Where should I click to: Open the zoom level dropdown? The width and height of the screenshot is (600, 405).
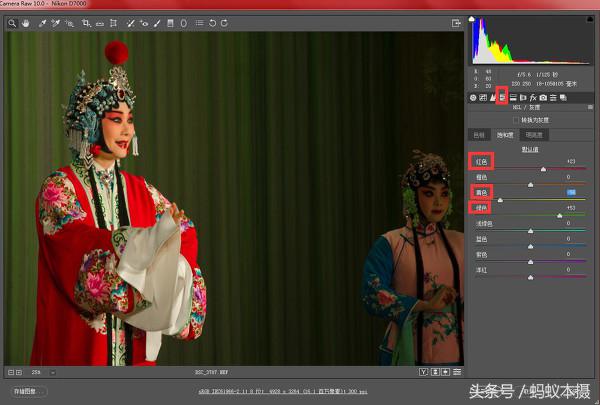53,372
